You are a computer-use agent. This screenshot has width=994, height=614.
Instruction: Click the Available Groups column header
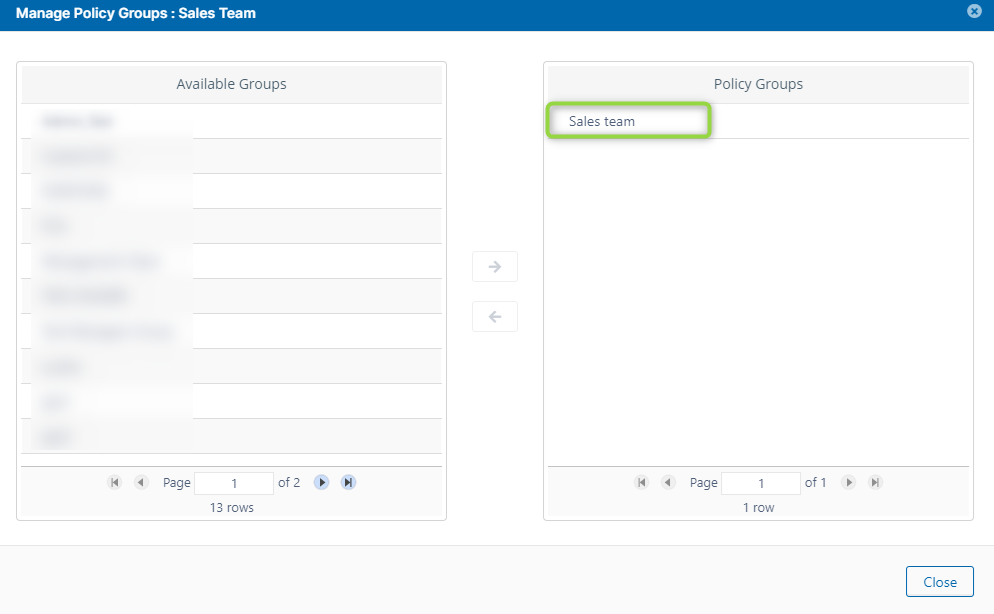[231, 84]
